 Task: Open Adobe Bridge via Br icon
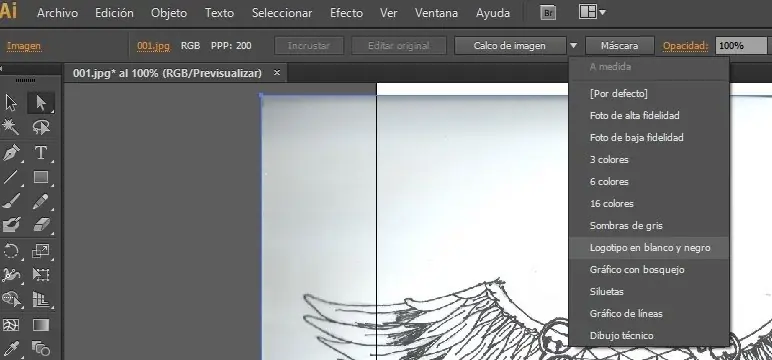(x=547, y=13)
